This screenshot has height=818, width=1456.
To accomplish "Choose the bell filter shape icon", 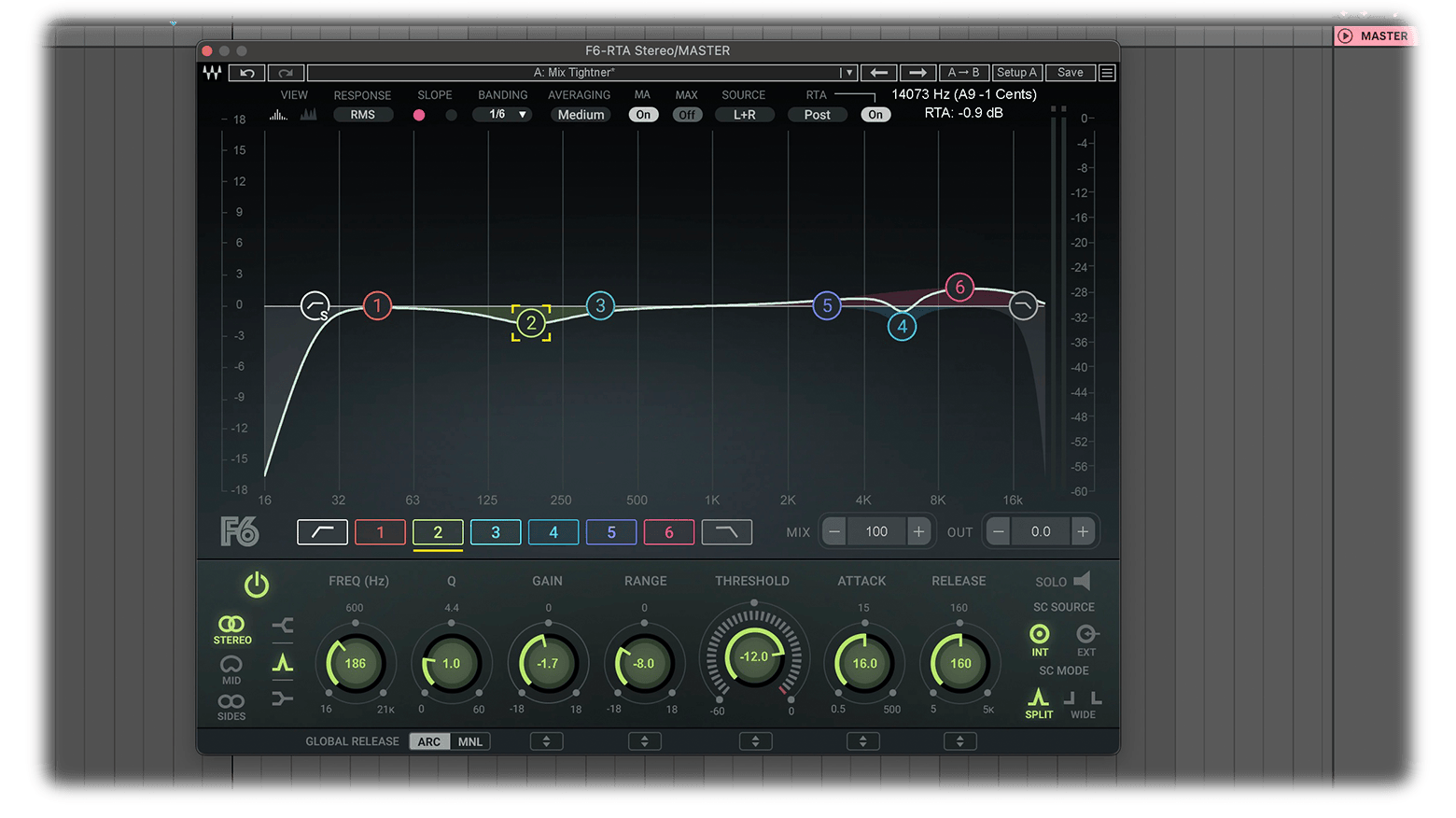I will [283, 663].
